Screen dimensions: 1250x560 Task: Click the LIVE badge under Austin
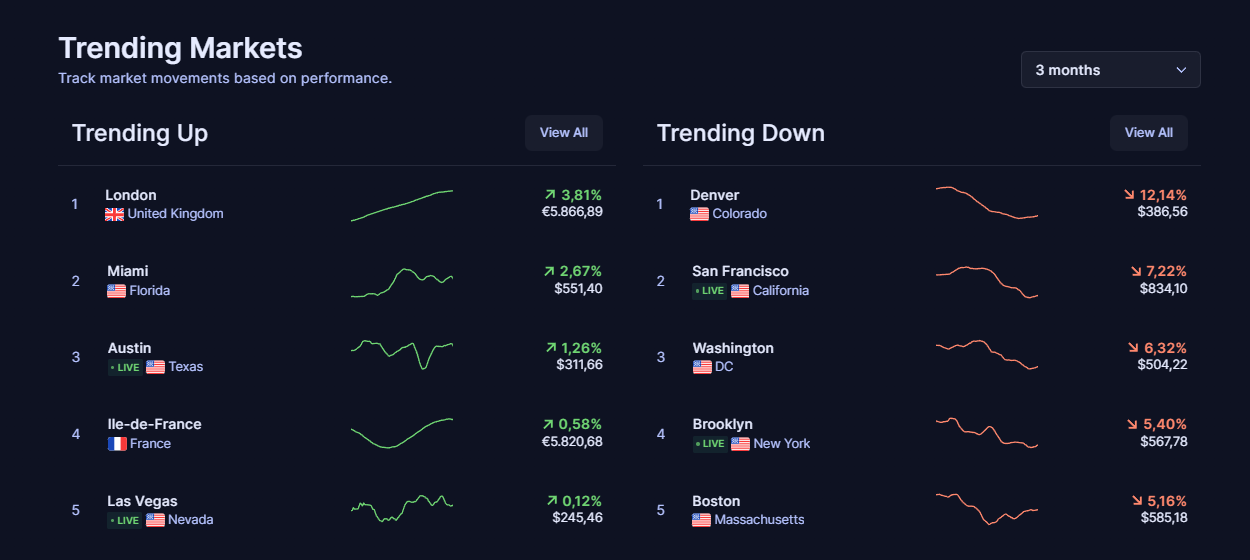[x=125, y=367]
